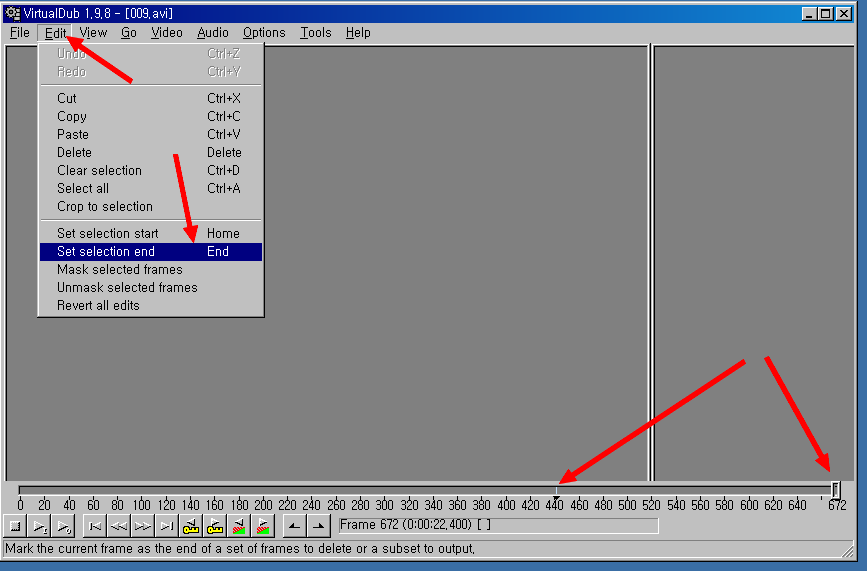Open the File menu
This screenshot has width=867, height=571.
click(x=19, y=33)
